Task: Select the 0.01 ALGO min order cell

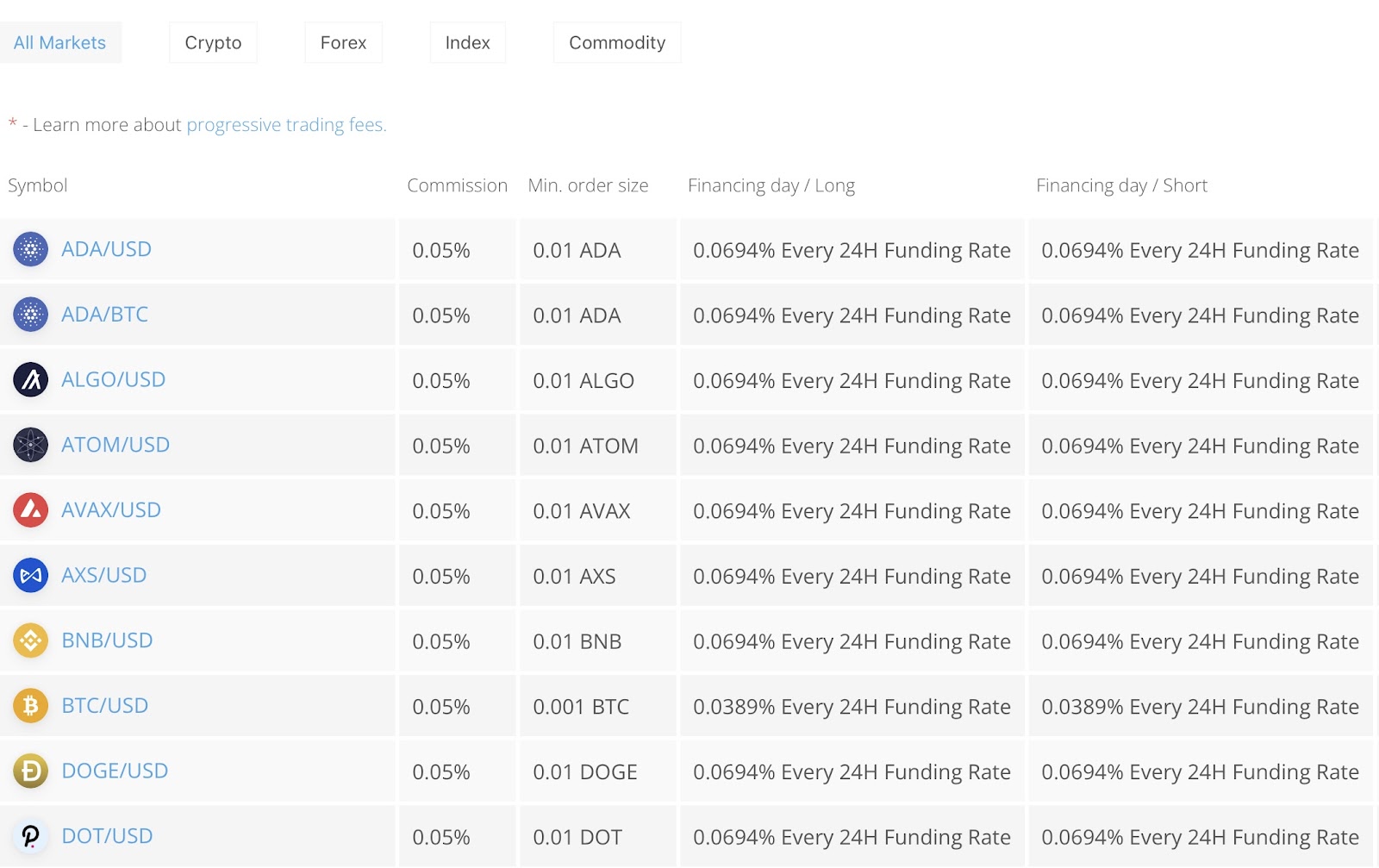Action: tap(597, 380)
